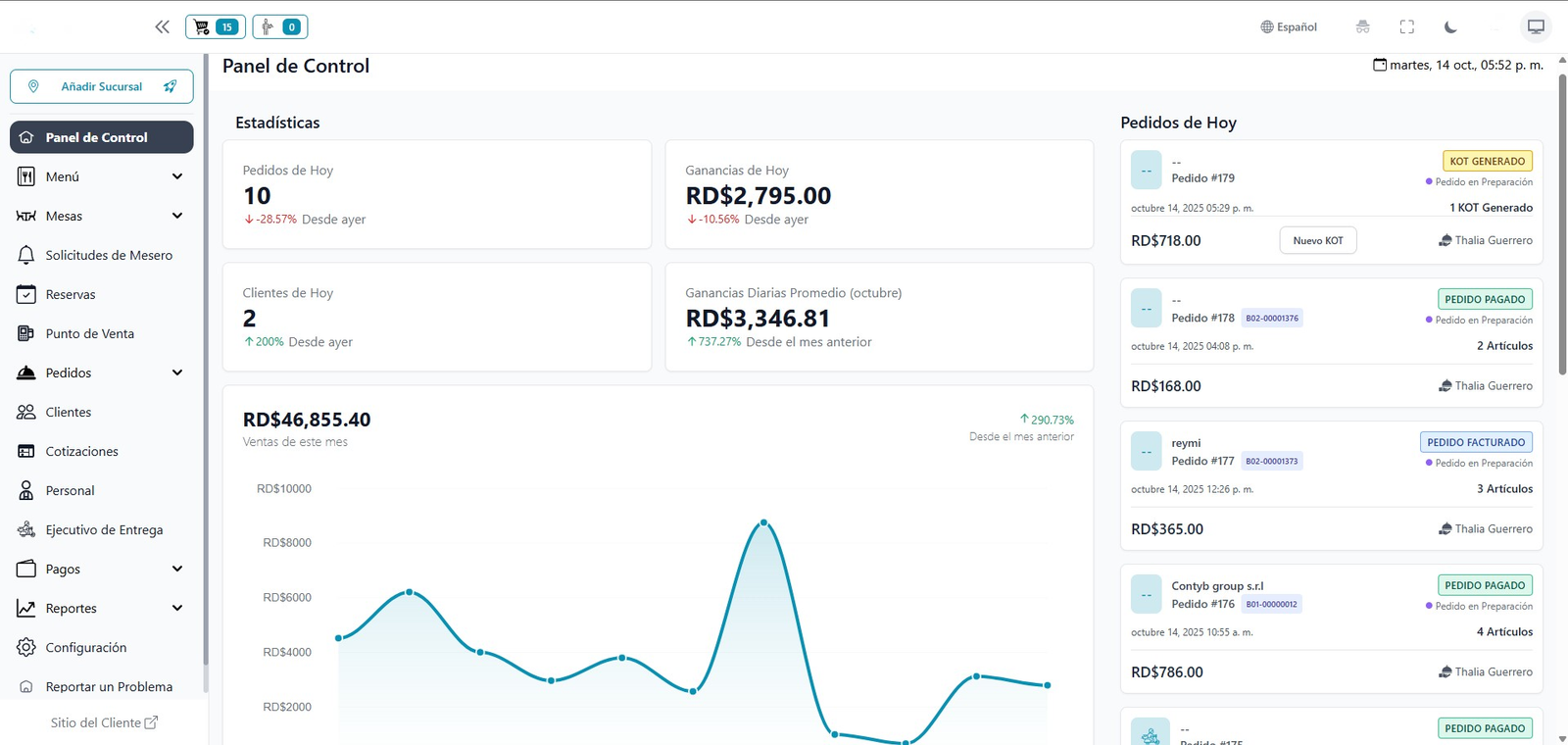Expand the Menú submenu chevron

pyautogui.click(x=177, y=176)
